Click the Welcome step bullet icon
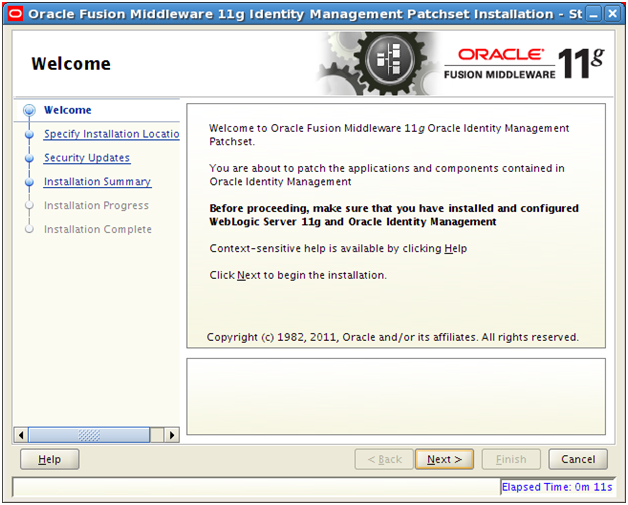Image resolution: width=628 pixels, height=505 pixels. [x=29, y=110]
